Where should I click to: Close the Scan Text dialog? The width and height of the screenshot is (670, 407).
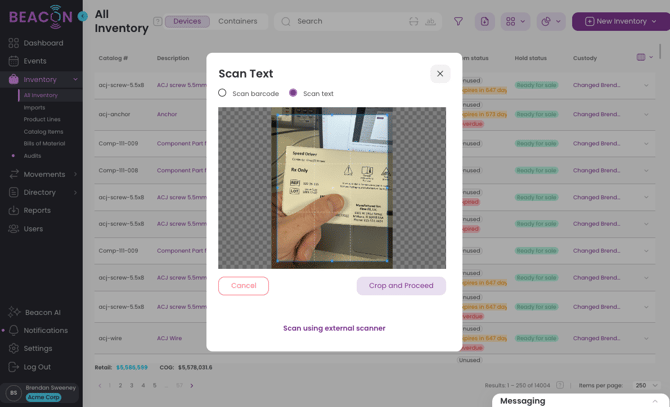(x=440, y=74)
